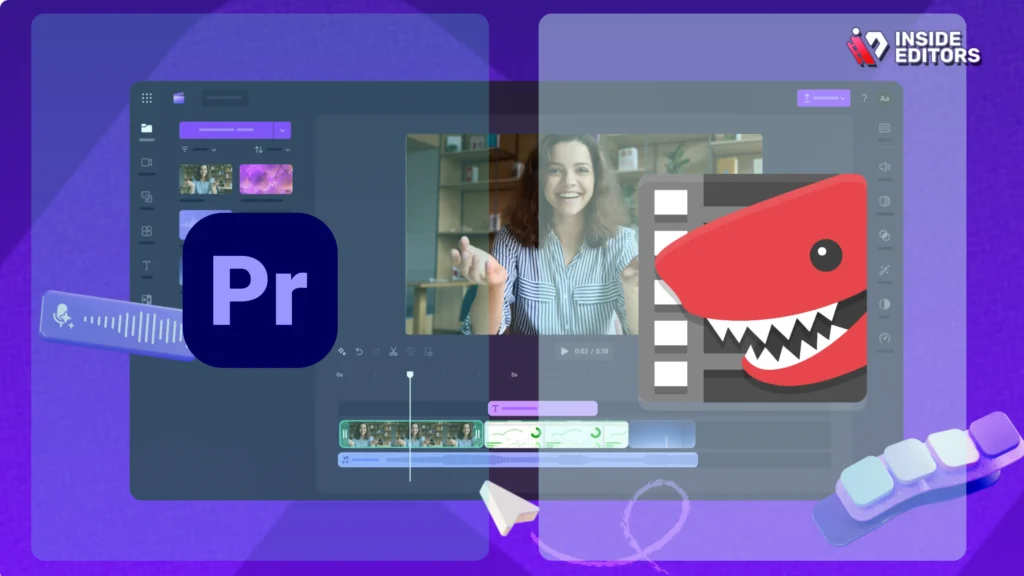This screenshot has width=1024, height=576.
Task: Click the Aa icon in top right
Action: tap(885, 99)
